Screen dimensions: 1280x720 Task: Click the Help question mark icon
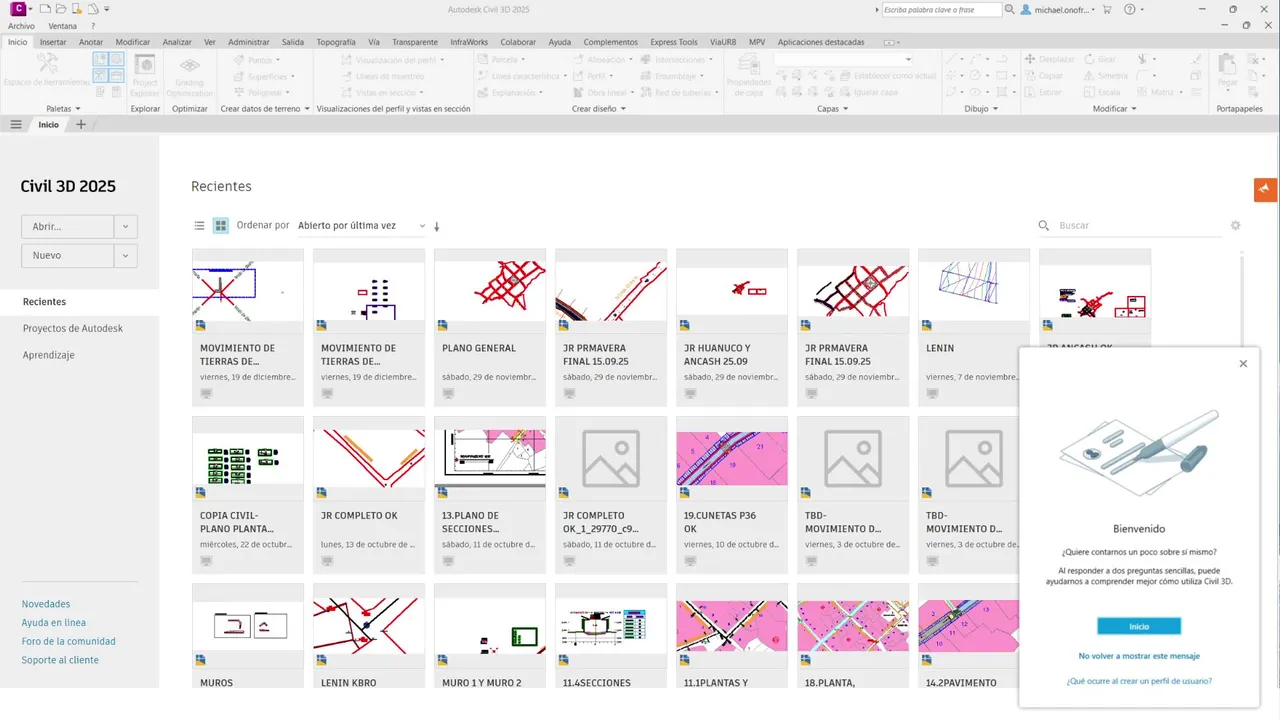1129,9
